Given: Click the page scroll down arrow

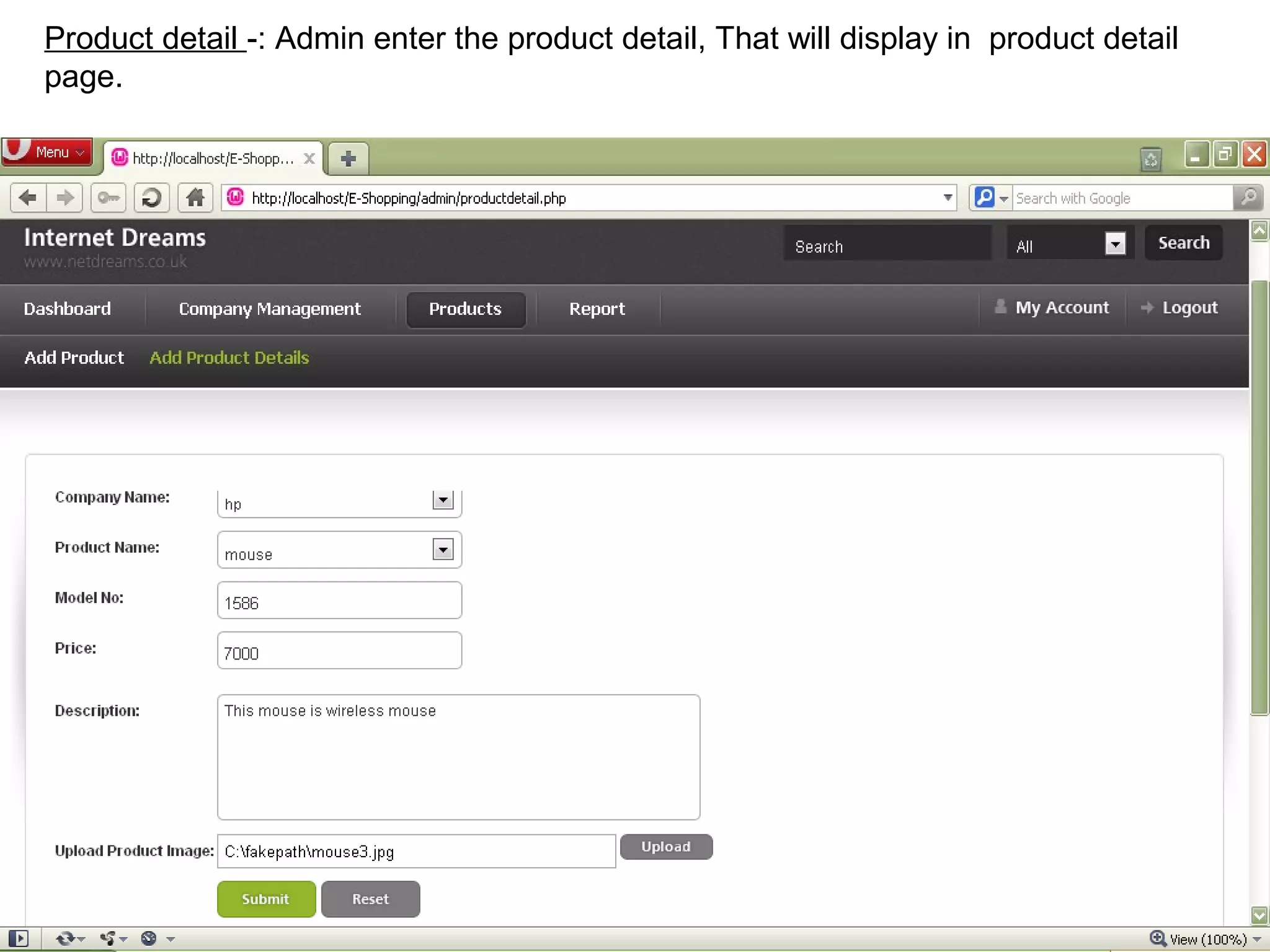Looking at the screenshot, I should click(x=1259, y=915).
